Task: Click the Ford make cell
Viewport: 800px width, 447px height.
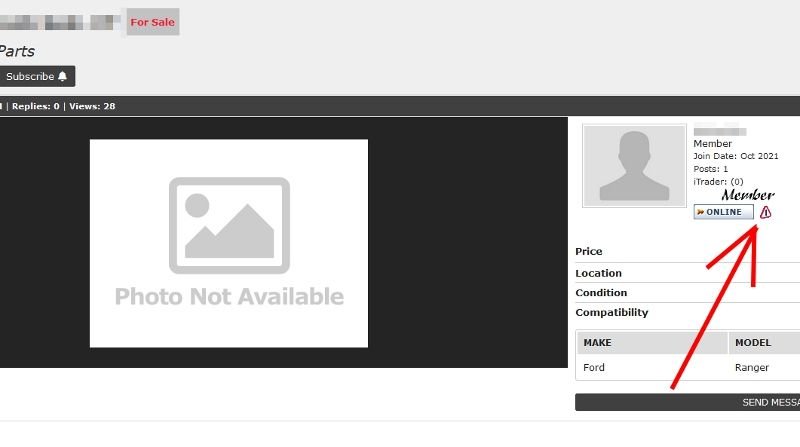Action: (594, 367)
